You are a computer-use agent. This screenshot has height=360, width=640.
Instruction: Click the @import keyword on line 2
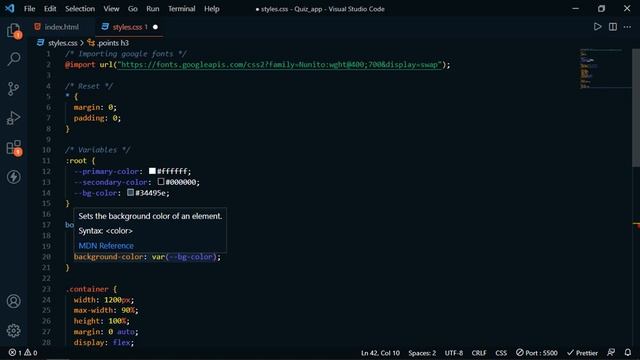80,64
